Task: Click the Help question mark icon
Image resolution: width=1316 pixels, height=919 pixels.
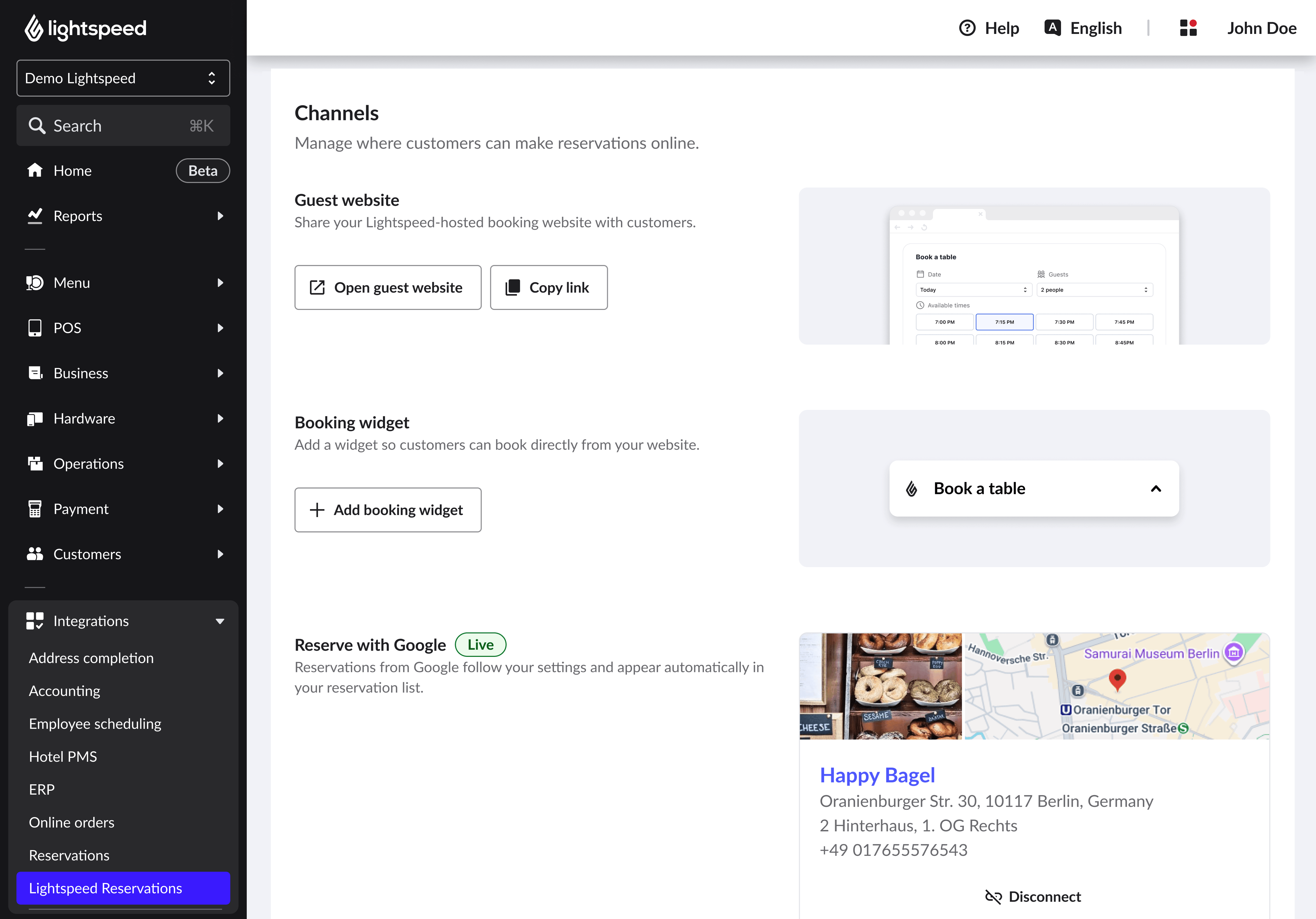Action: [x=967, y=28]
